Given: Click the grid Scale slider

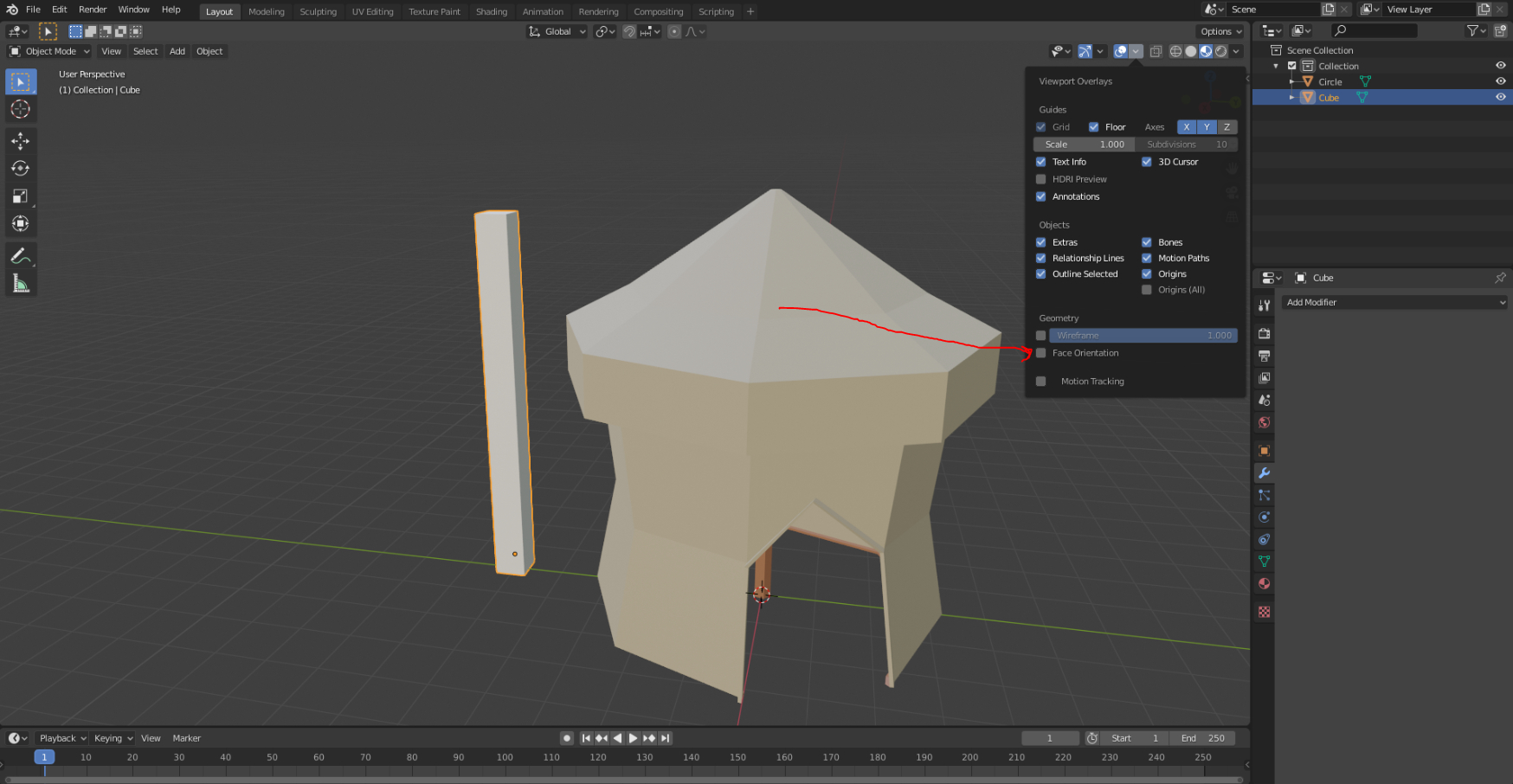Looking at the screenshot, I should pyautogui.click(x=1084, y=145).
